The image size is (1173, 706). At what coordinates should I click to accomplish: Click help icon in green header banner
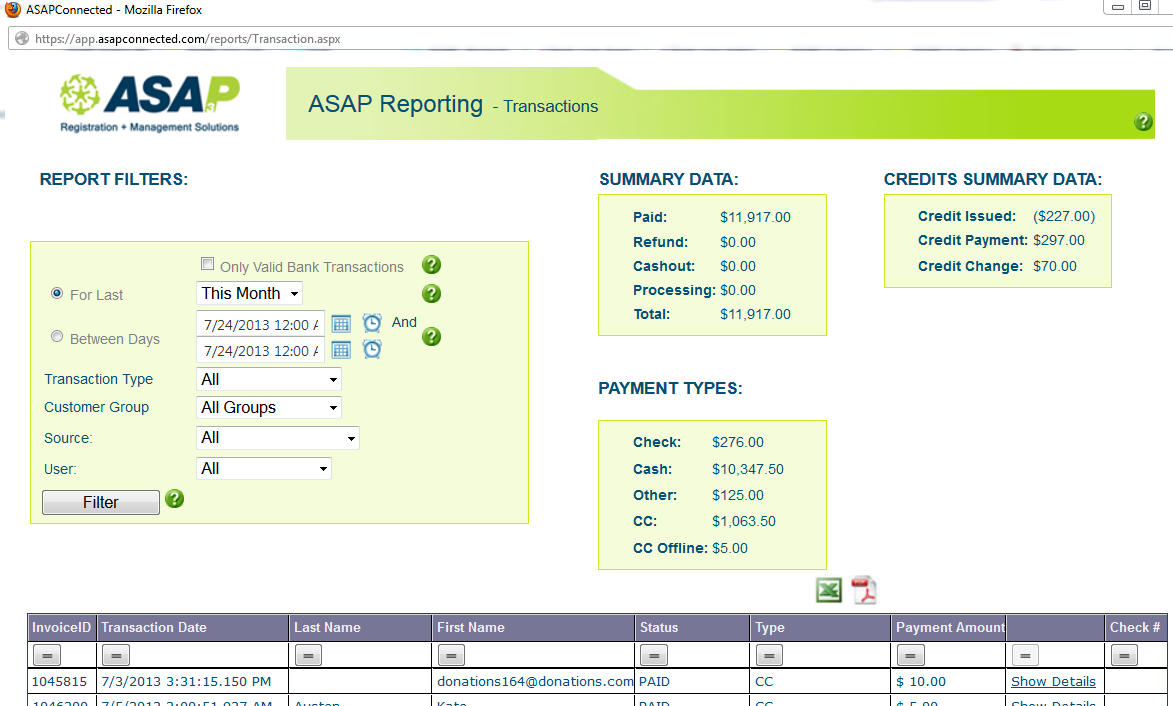click(1143, 122)
